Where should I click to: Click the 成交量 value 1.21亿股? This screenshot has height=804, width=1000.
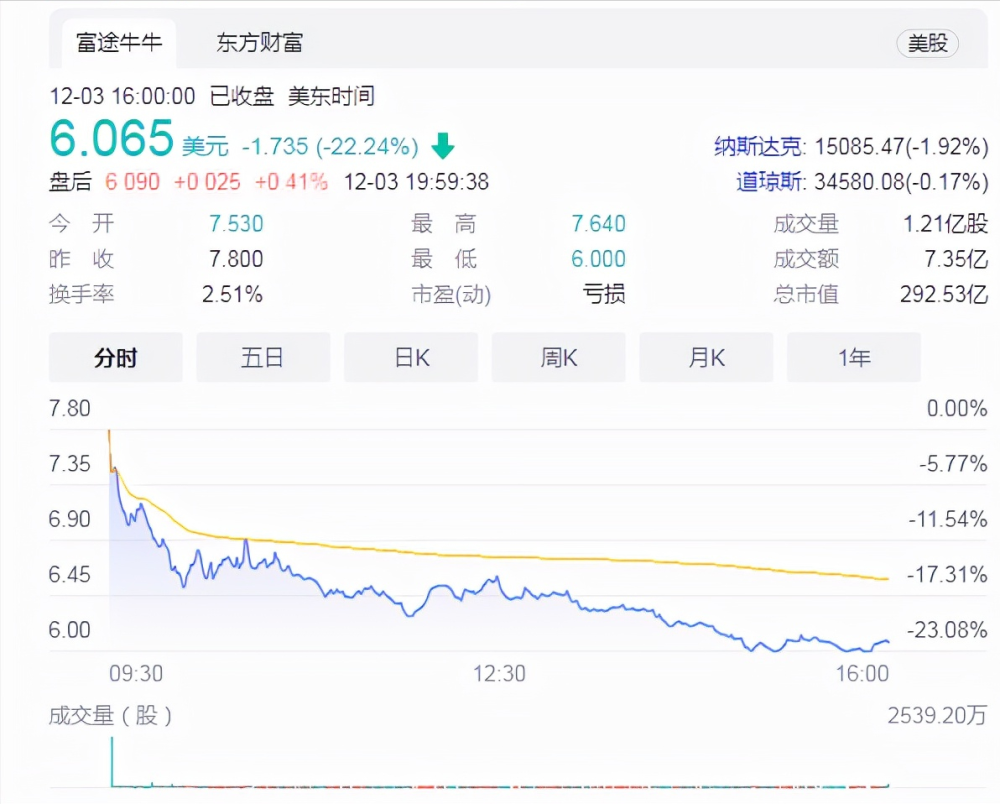(x=945, y=224)
